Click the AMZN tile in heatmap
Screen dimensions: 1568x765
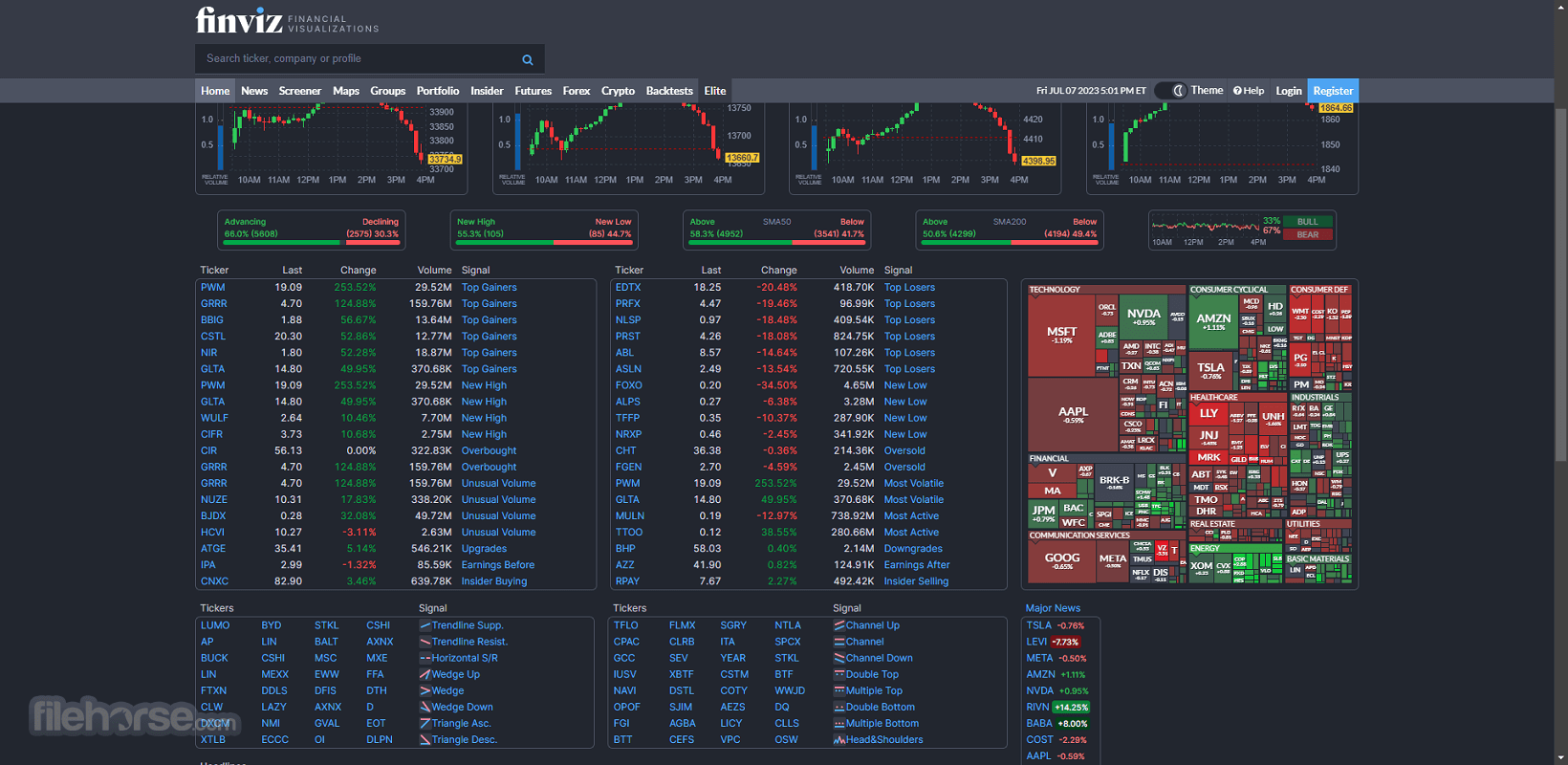pos(1213,322)
